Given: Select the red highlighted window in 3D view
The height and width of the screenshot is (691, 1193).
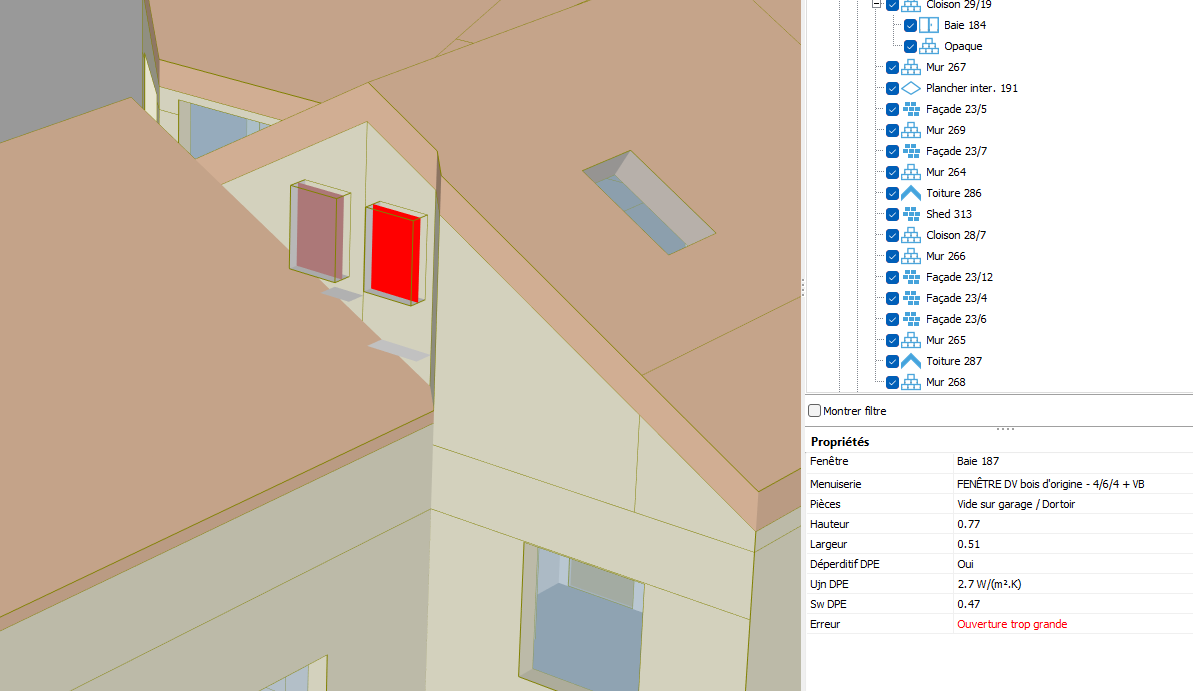Looking at the screenshot, I should 394,252.
